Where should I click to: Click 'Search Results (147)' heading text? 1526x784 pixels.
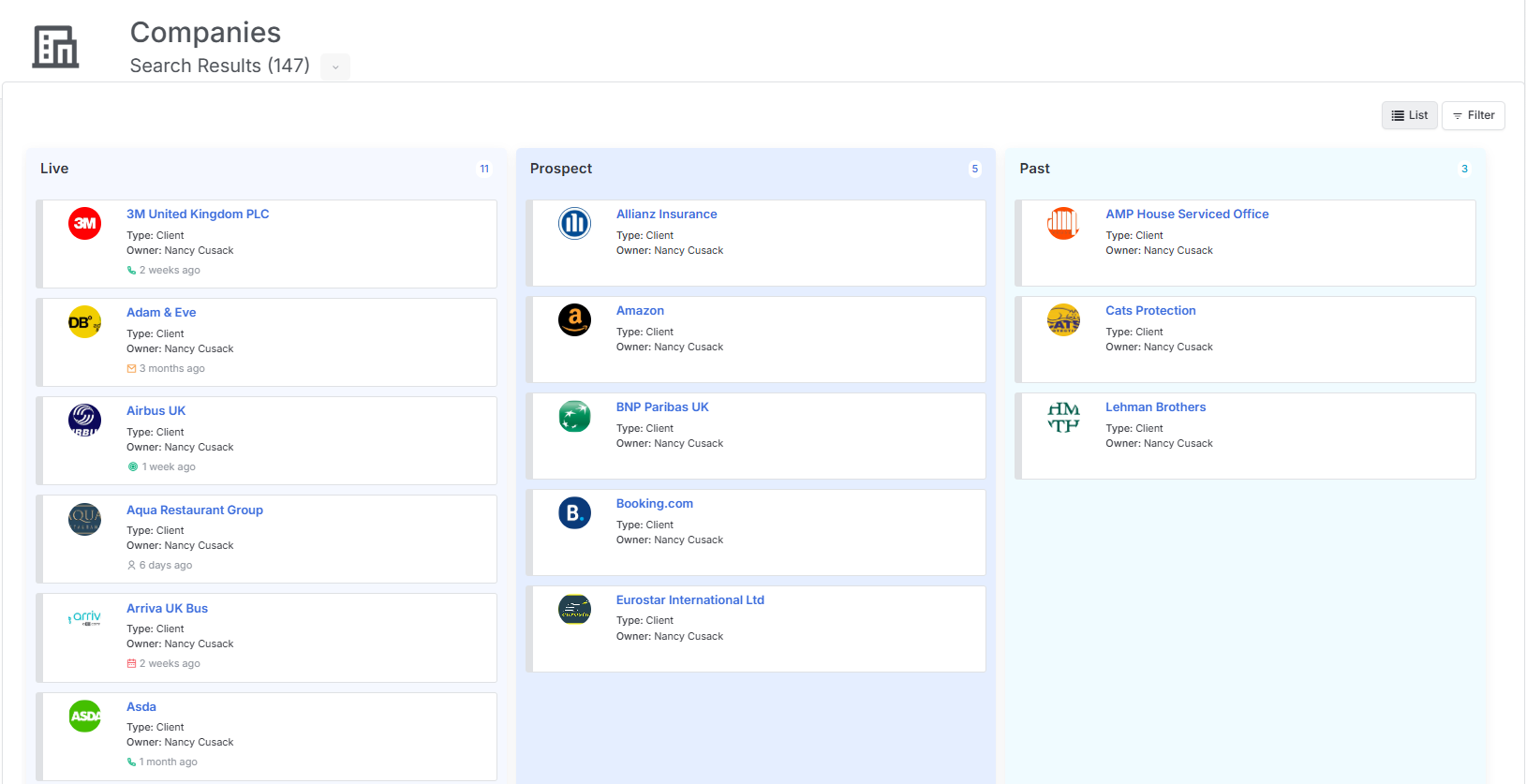click(x=219, y=66)
